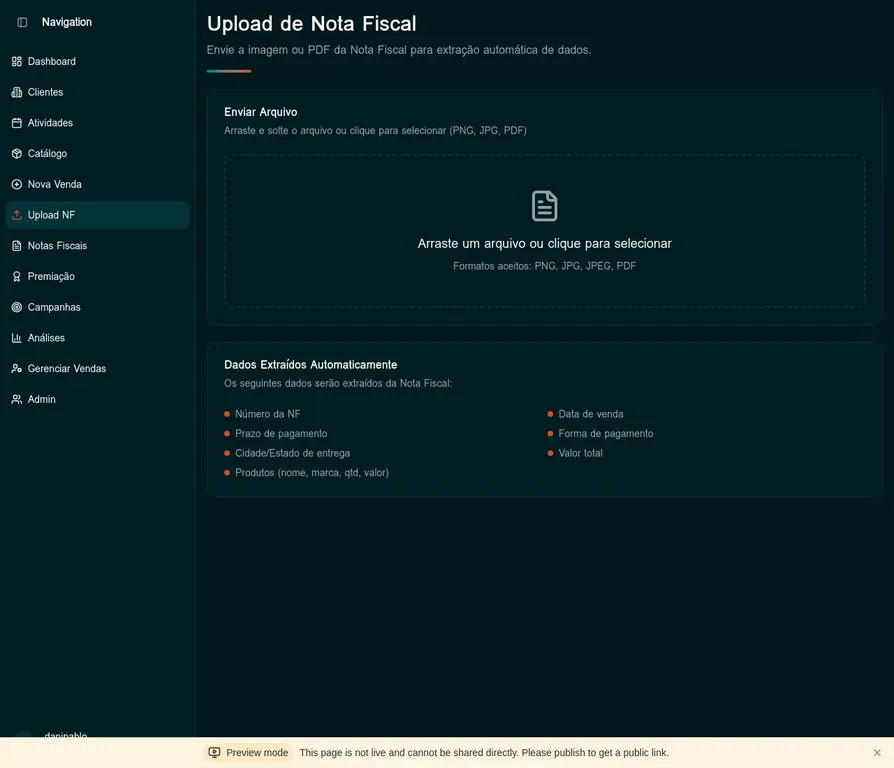The height and width of the screenshot is (768, 894).
Task: Click the Análises bar chart icon
Action: pos(17,338)
